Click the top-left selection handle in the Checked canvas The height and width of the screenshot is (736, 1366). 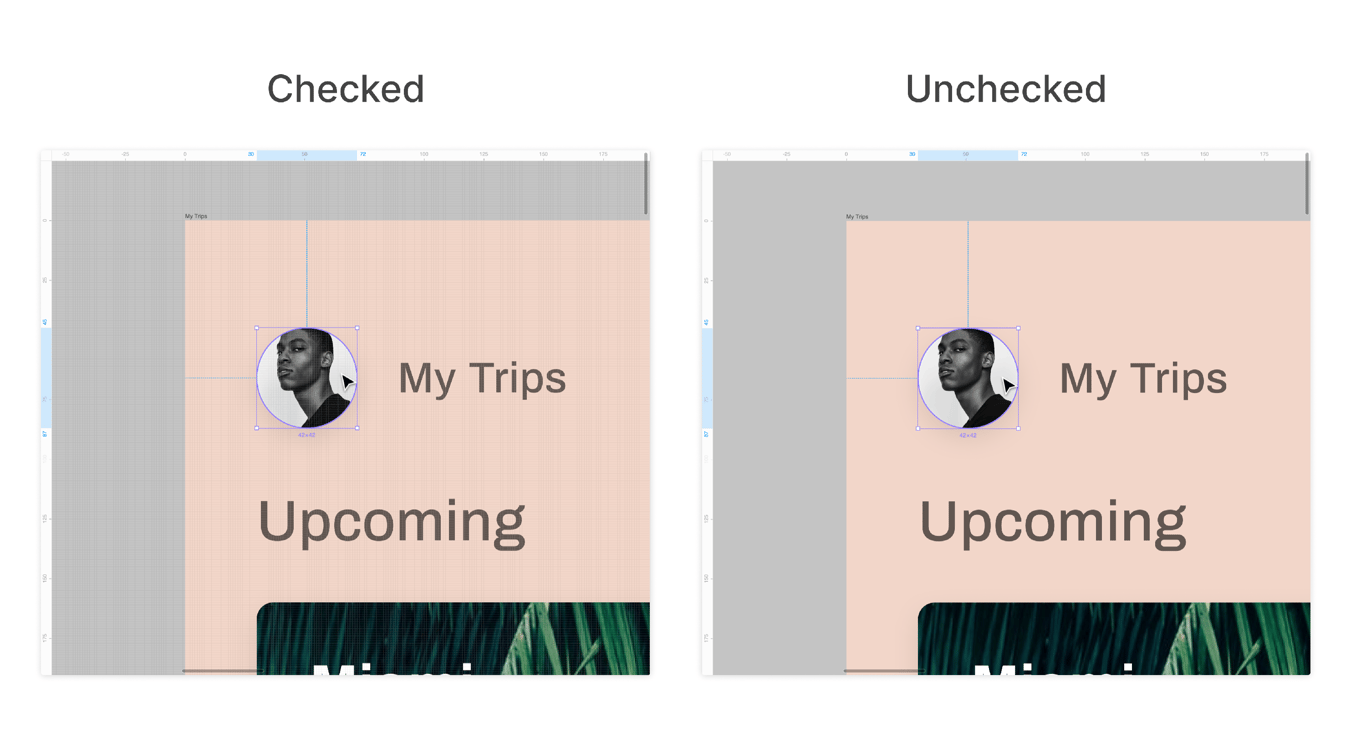coord(257,328)
